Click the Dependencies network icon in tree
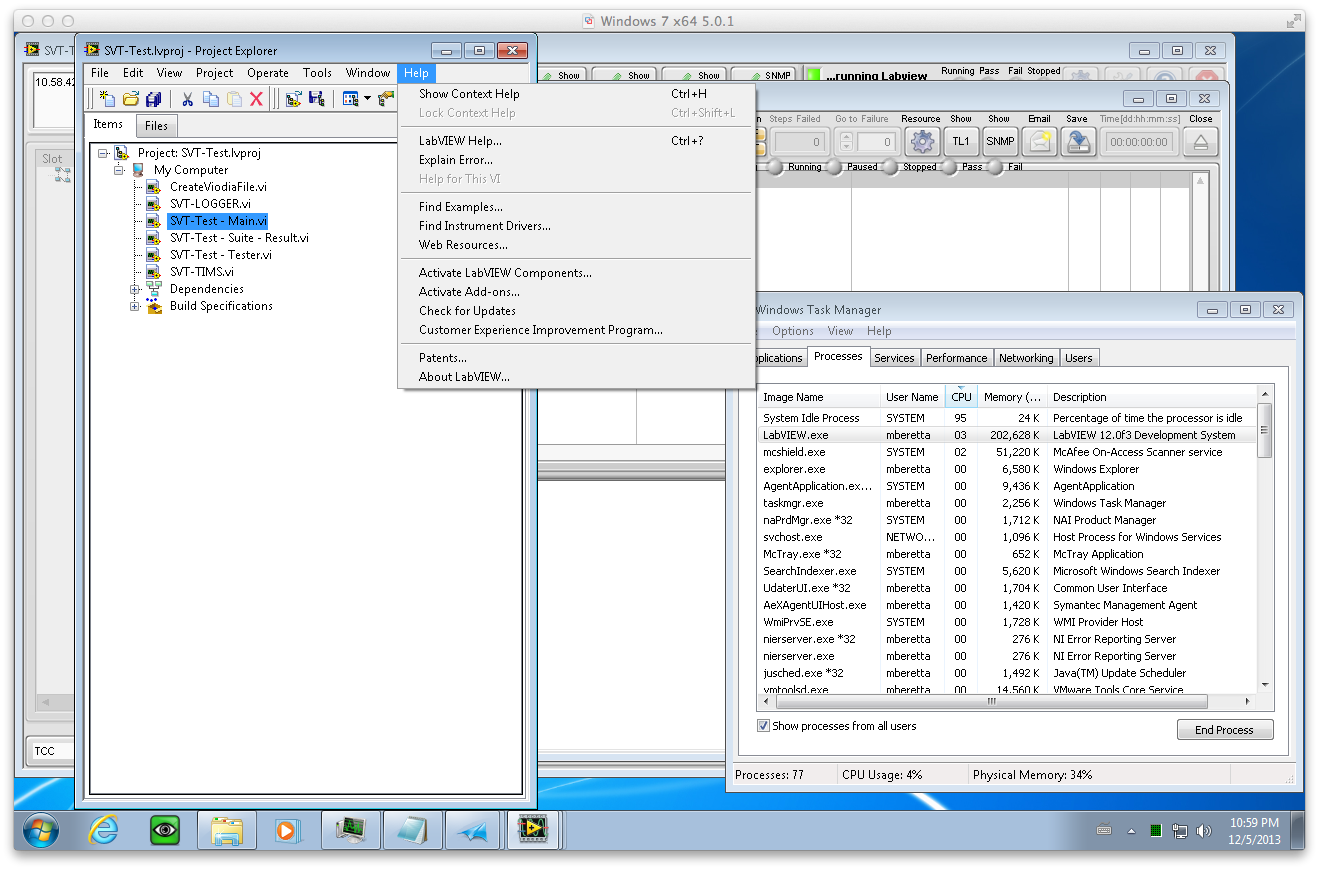Image resolution: width=1319 pixels, height=870 pixels. [x=154, y=289]
